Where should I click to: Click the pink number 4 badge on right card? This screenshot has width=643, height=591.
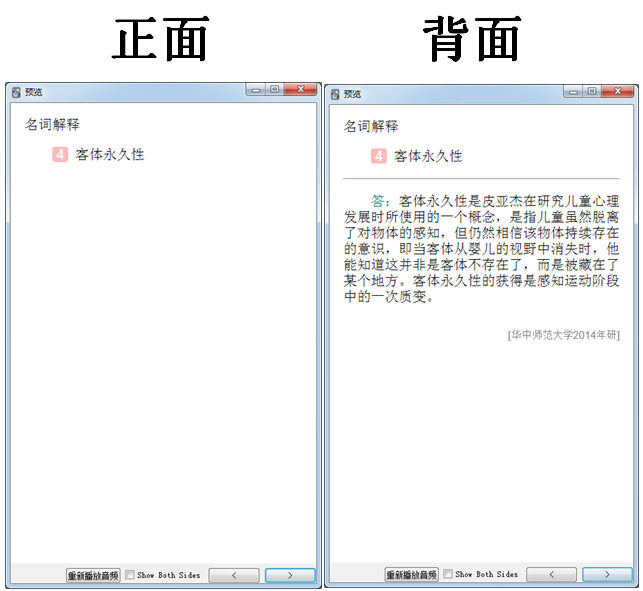379,156
